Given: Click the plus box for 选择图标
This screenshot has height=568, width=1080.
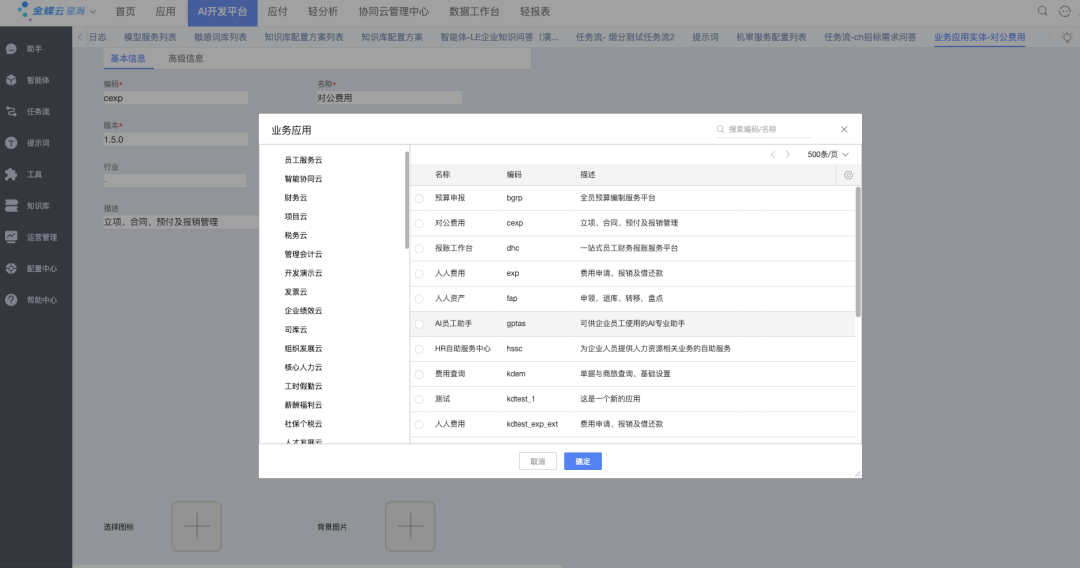Looking at the screenshot, I should click(197, 527).
